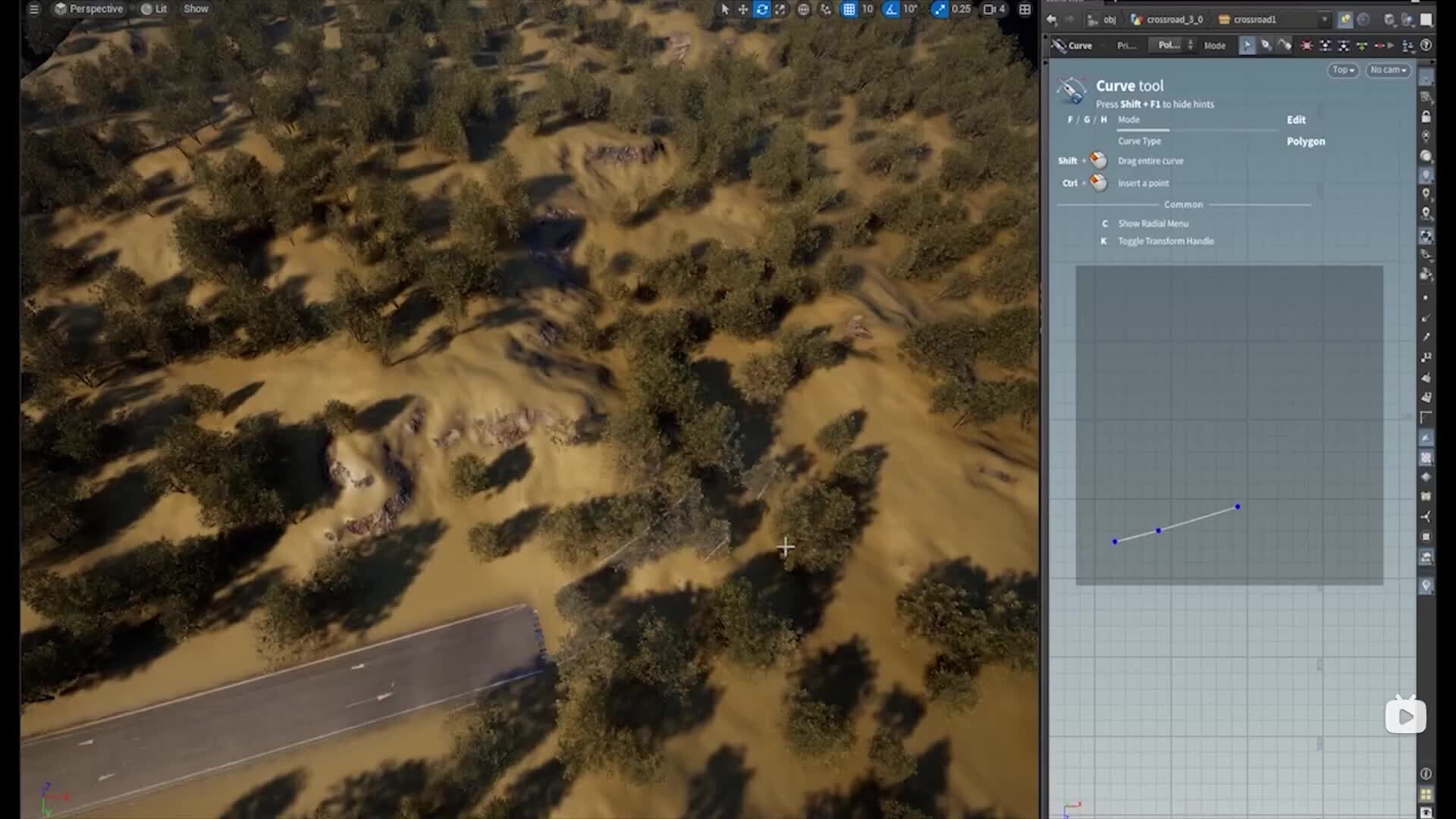Click the Edit mode label in Curve tool panel

1296,119
